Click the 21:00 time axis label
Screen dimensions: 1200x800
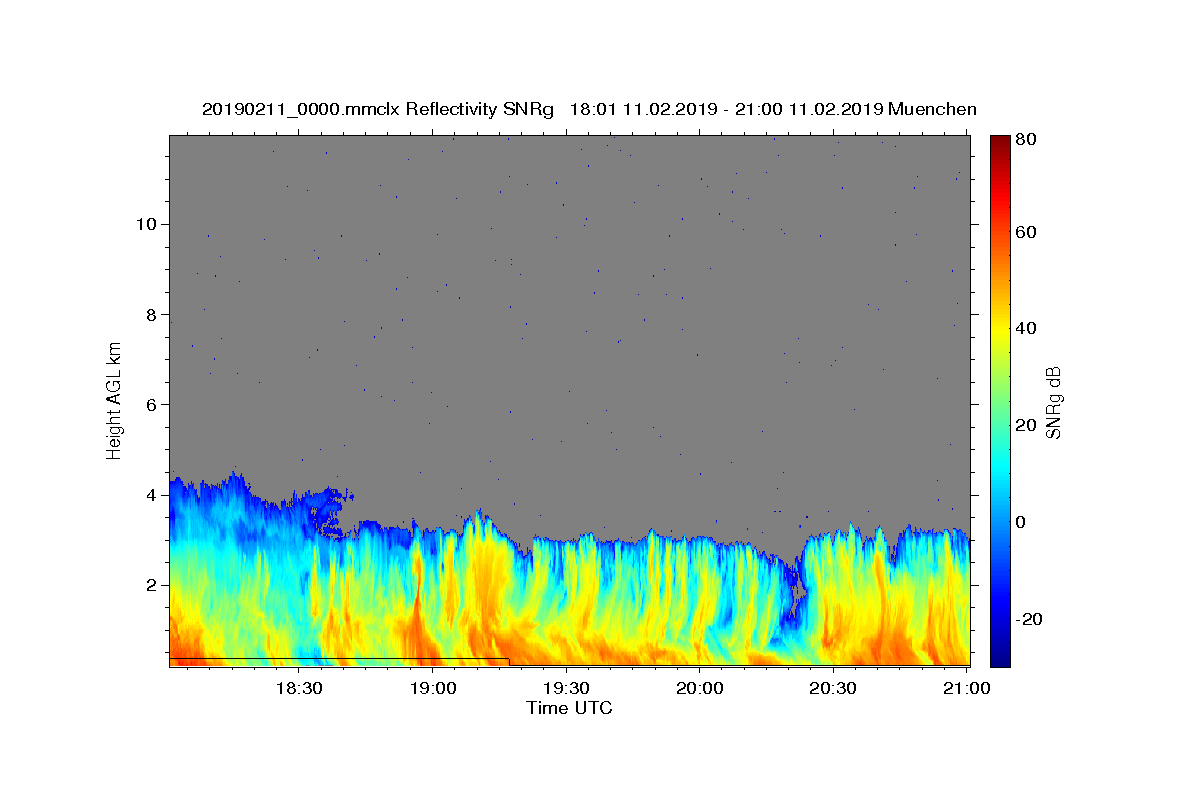click(966, 688)
